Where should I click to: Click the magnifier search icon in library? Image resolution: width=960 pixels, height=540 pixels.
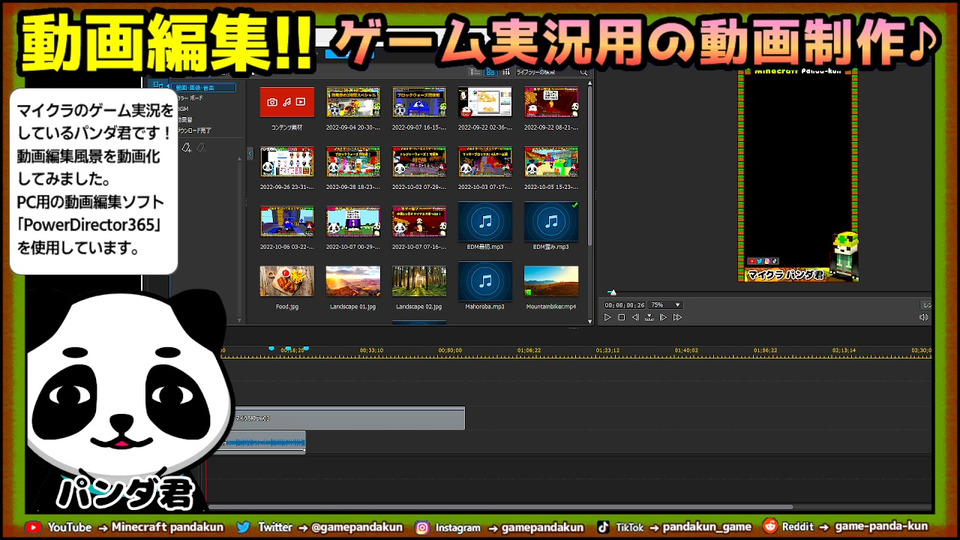click(583, 72)
